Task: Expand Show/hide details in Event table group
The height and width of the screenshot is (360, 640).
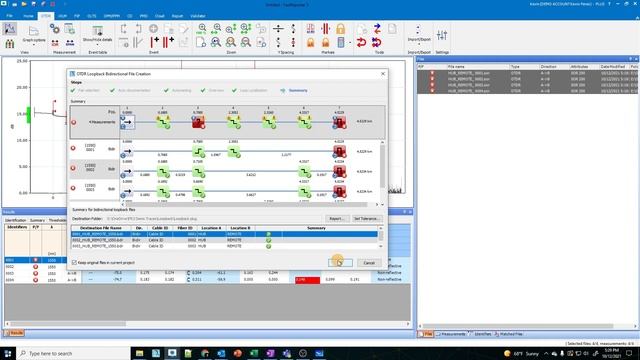Action: 97,35
